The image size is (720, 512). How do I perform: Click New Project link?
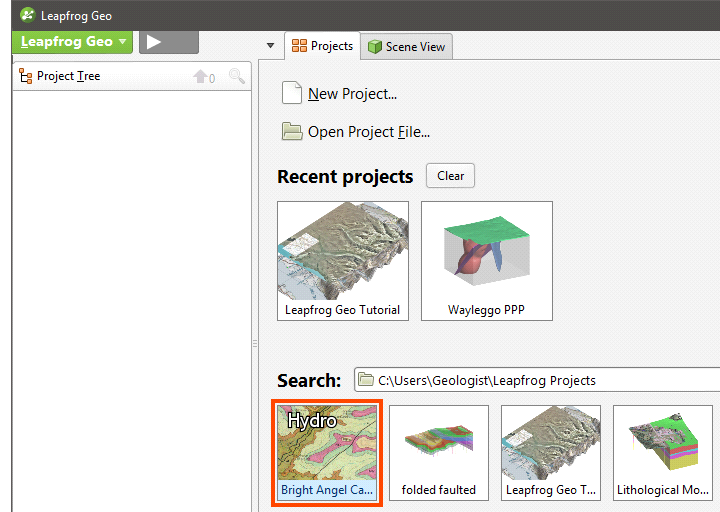(x=352, y=94)
